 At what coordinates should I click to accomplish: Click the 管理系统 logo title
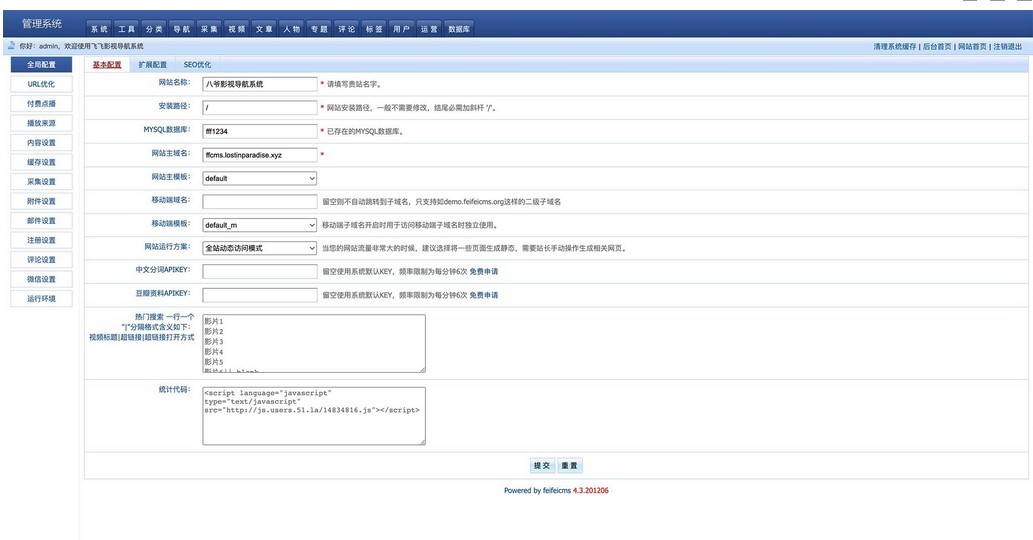tap(42, 24)
